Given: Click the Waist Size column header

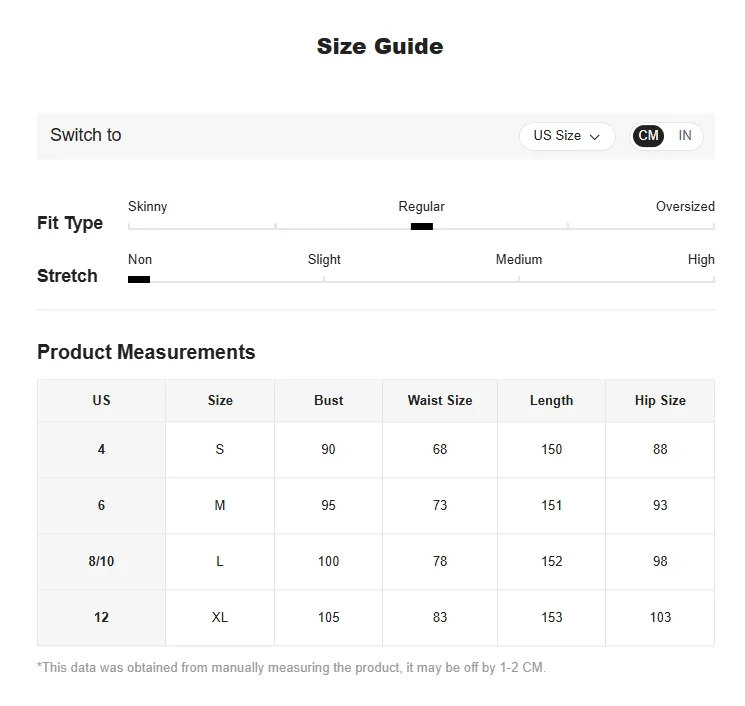Looking at the screenshot, I should (440, 400).
